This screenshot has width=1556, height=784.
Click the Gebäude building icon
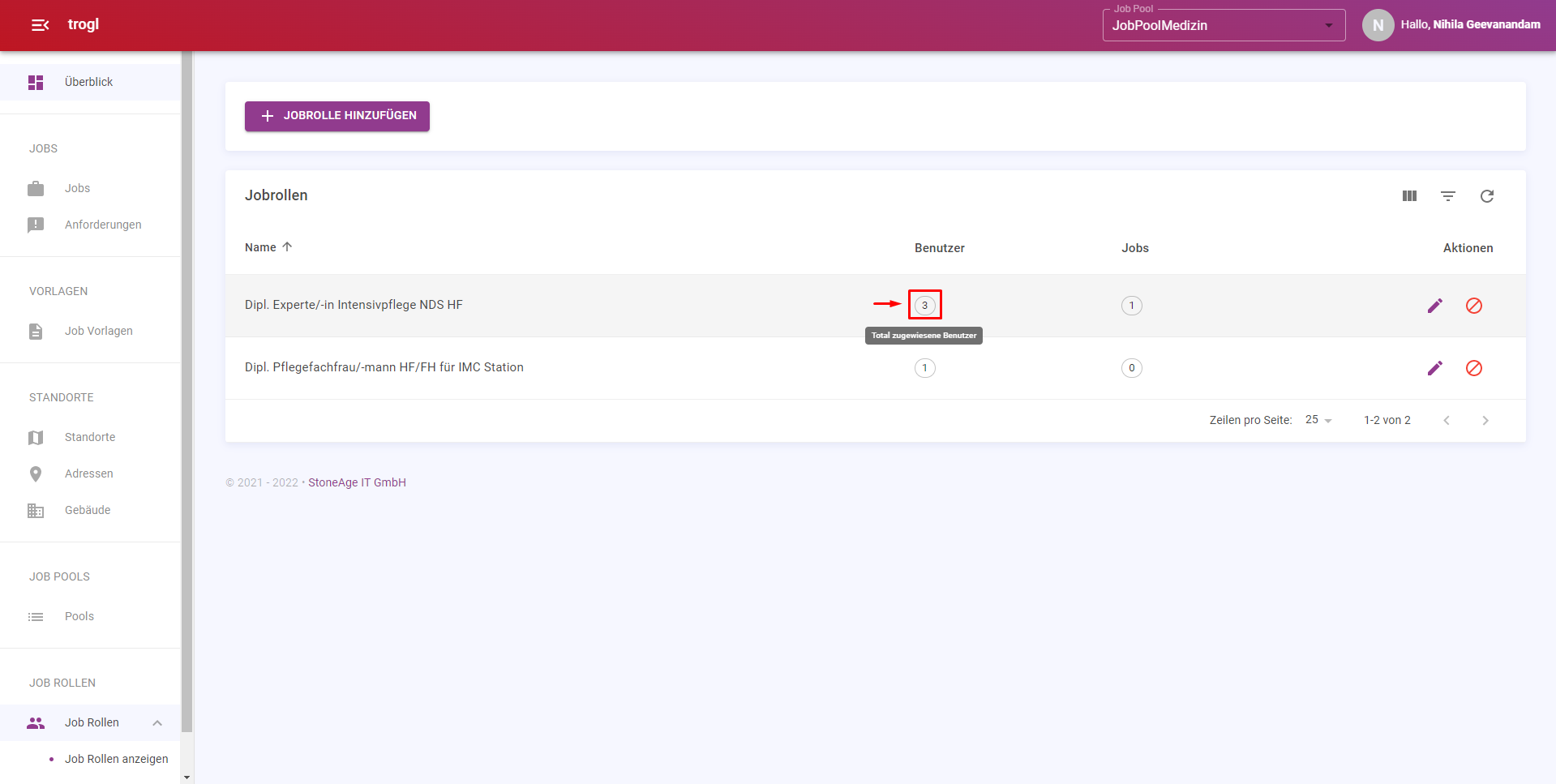click(x=36, y=510)
